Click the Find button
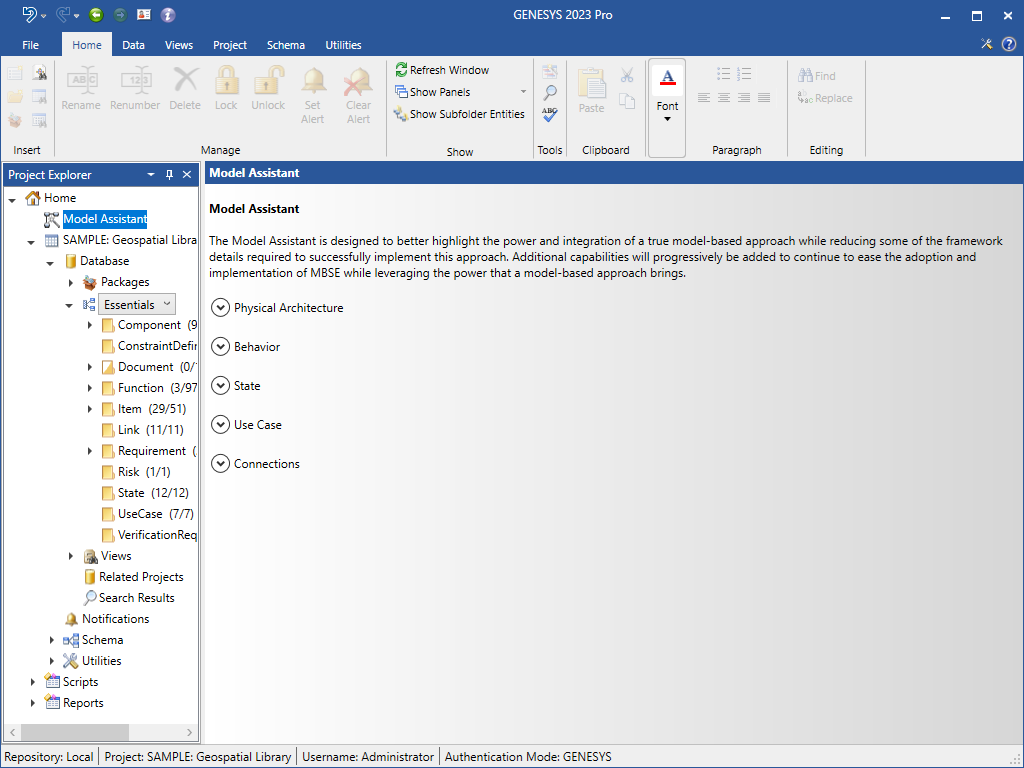Screen dimensions: 1024x768 tap(816, 76)
